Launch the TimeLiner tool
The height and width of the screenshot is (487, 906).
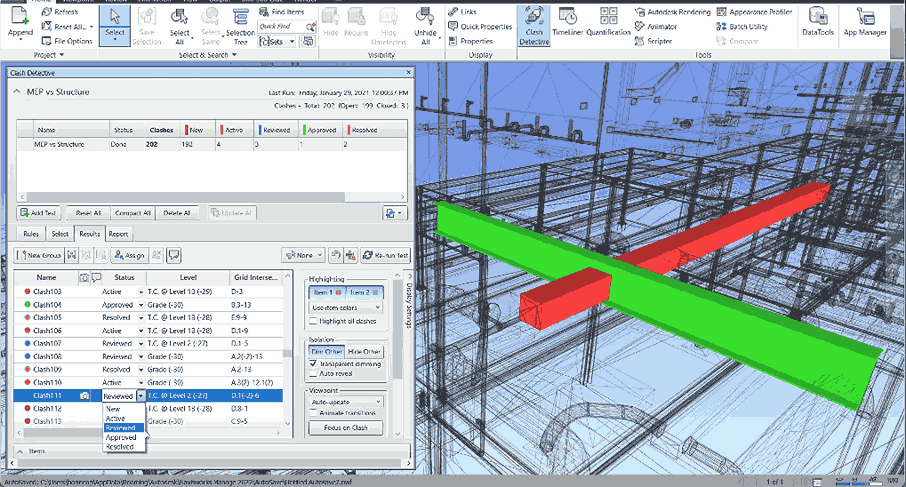pos(567,24)
